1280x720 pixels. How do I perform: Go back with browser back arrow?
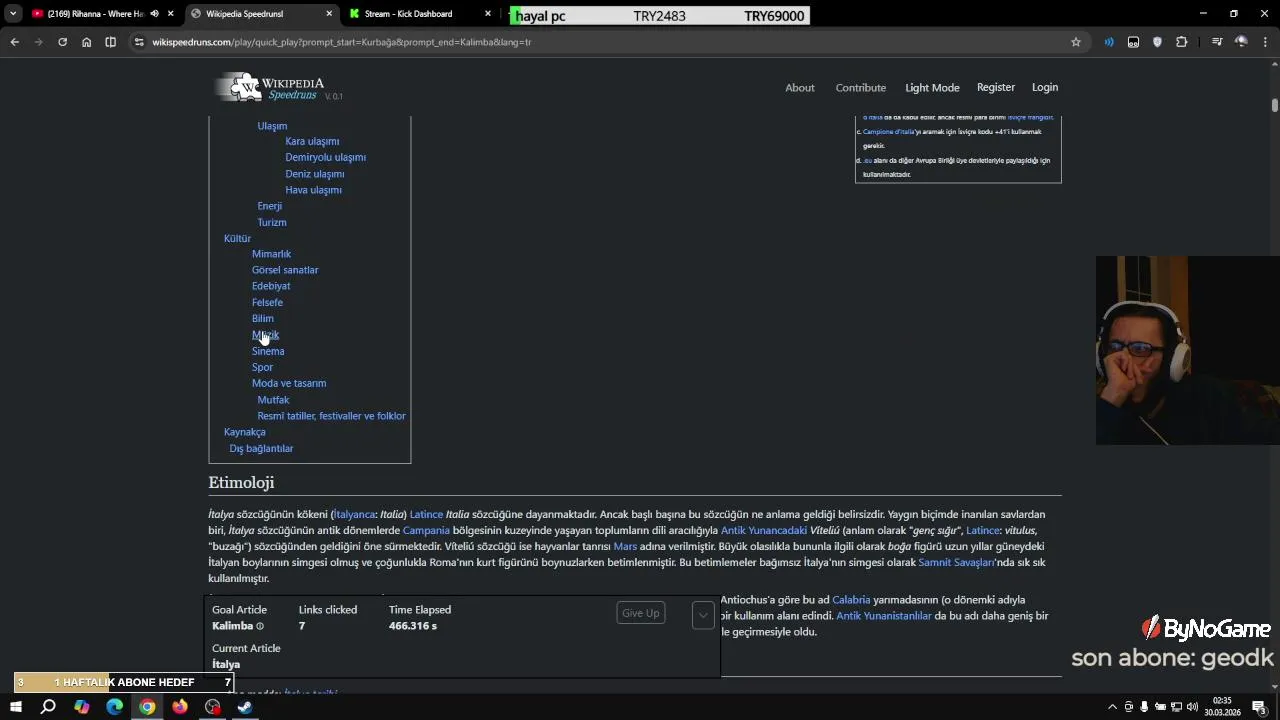(14, 42)
